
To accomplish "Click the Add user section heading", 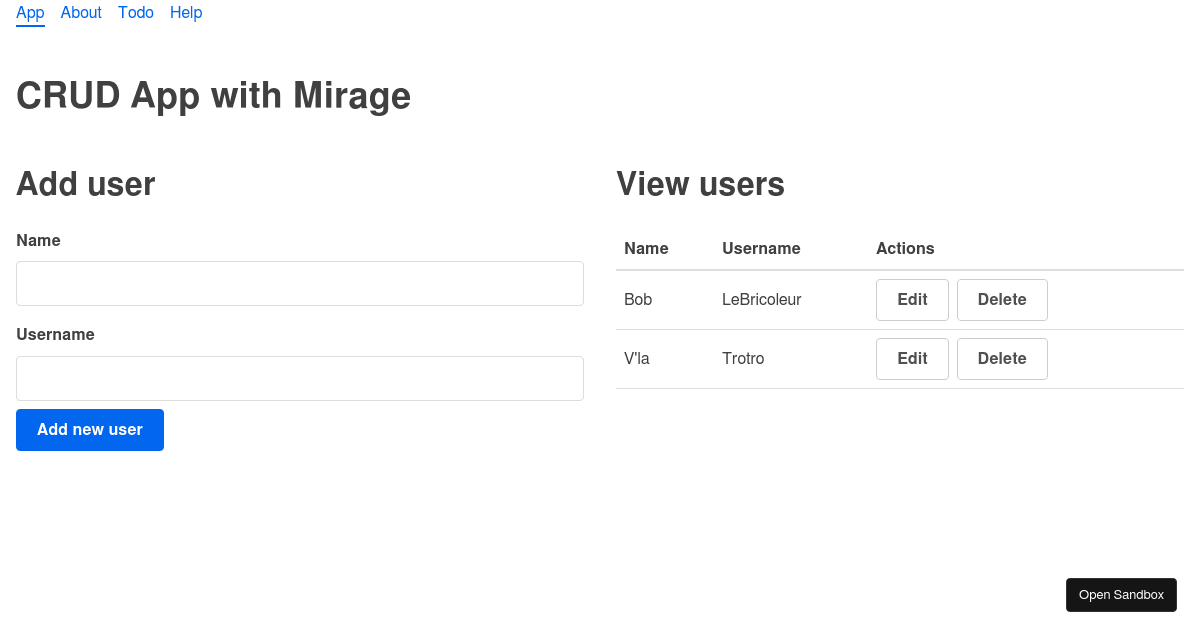I will click(85, 184).
